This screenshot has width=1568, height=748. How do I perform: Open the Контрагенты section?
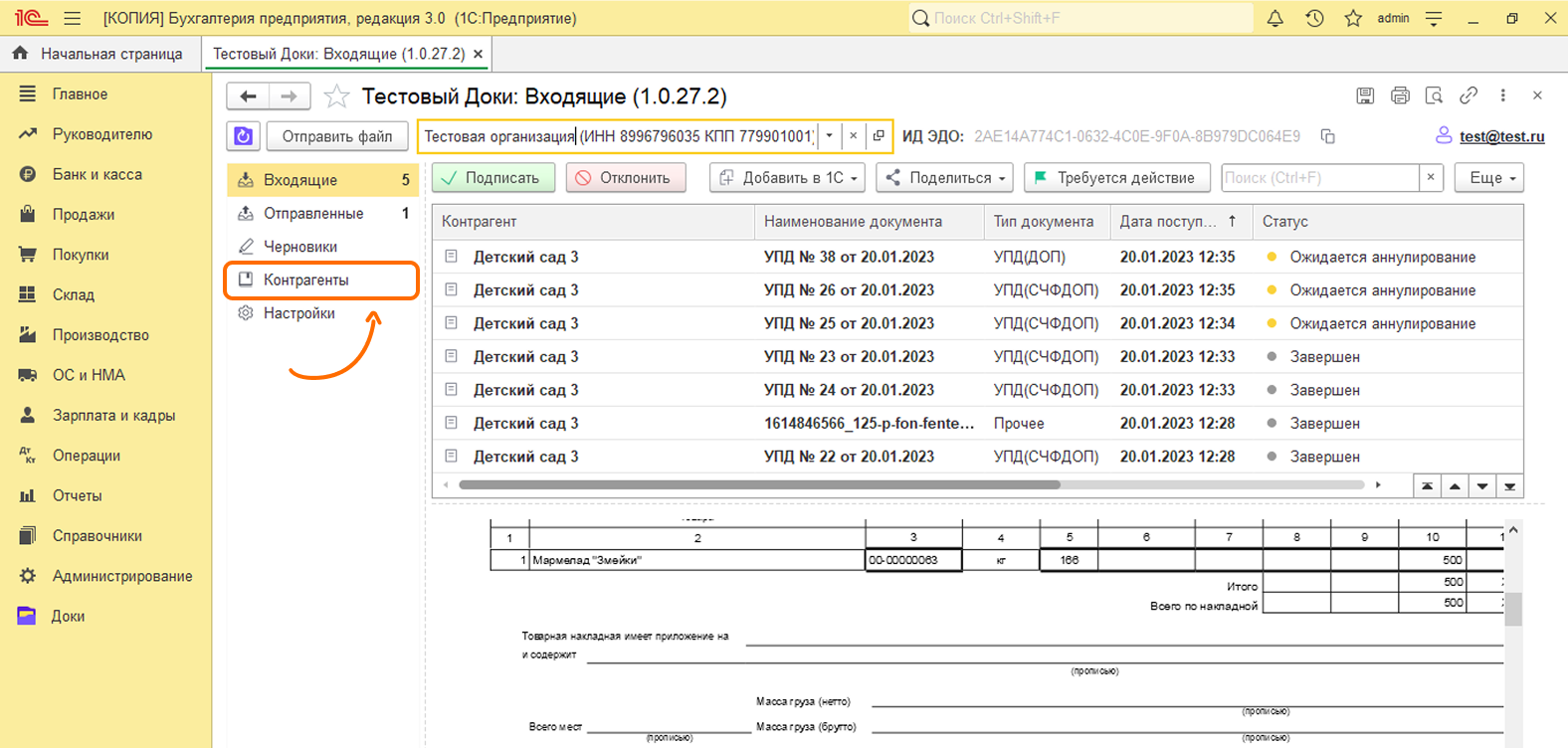[322, 280]
